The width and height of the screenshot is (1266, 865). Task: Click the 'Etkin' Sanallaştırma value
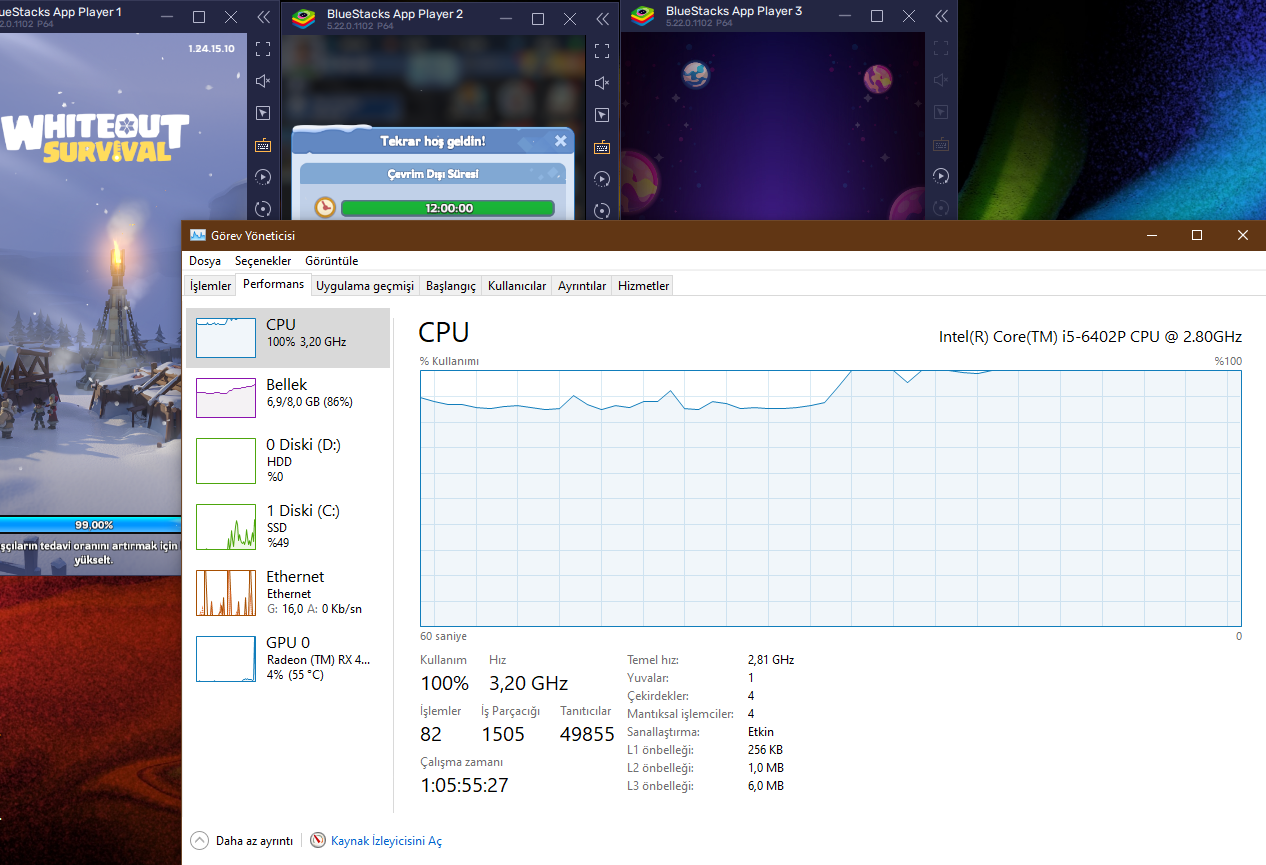pyautogui.click(x=761, y=732)
